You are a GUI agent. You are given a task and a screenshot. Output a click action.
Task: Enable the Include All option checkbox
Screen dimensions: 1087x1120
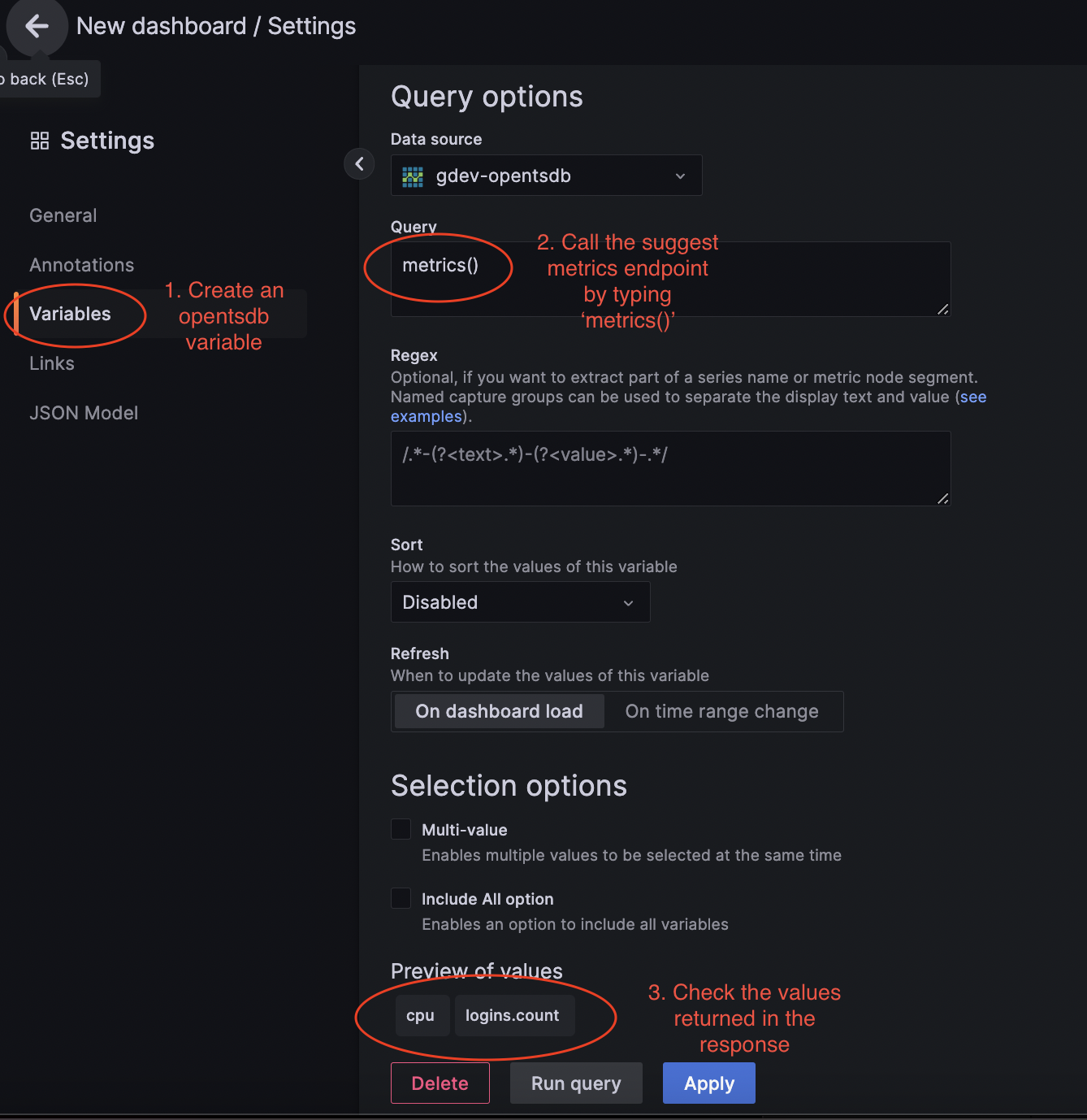[401, 898]
